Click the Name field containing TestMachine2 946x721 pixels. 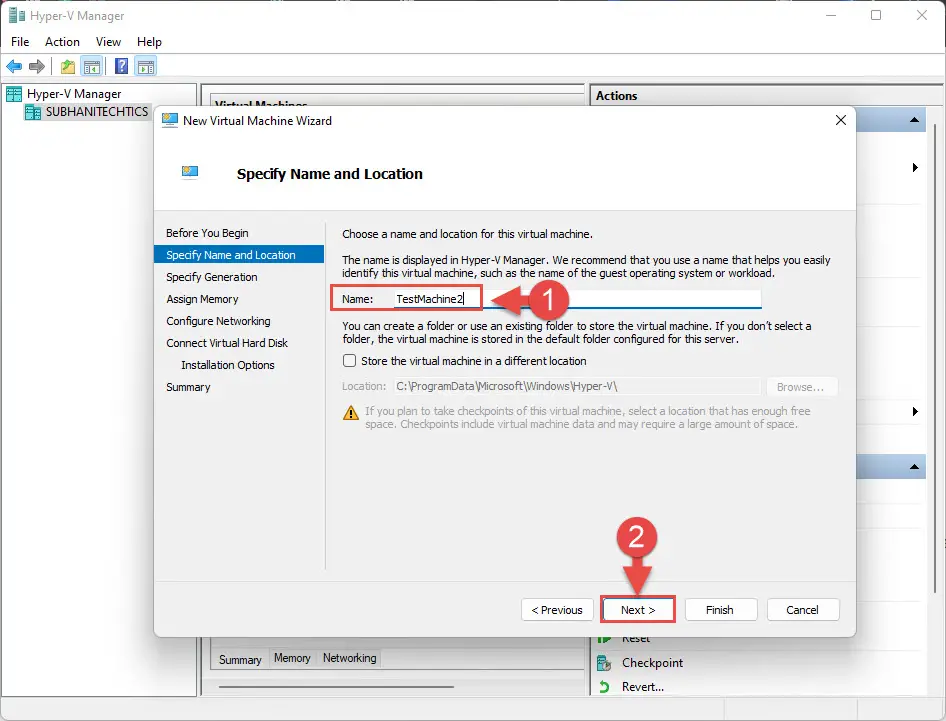pos(577,299)
